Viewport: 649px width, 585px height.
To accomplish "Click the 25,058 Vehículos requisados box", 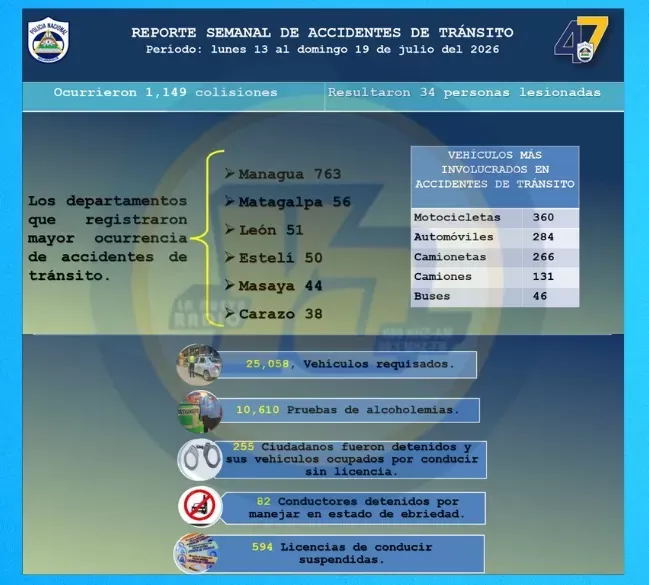I will [347, 365].
